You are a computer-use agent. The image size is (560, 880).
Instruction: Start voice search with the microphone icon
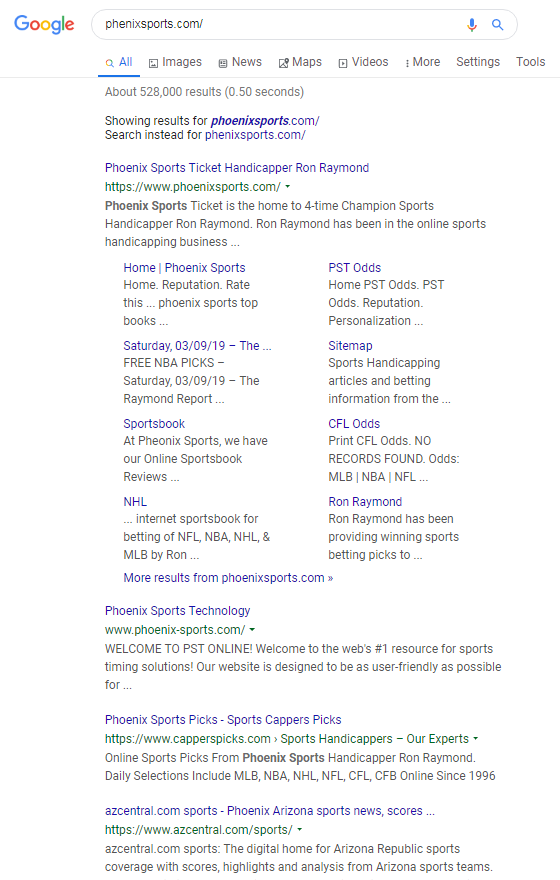click(x=472, y=24)
